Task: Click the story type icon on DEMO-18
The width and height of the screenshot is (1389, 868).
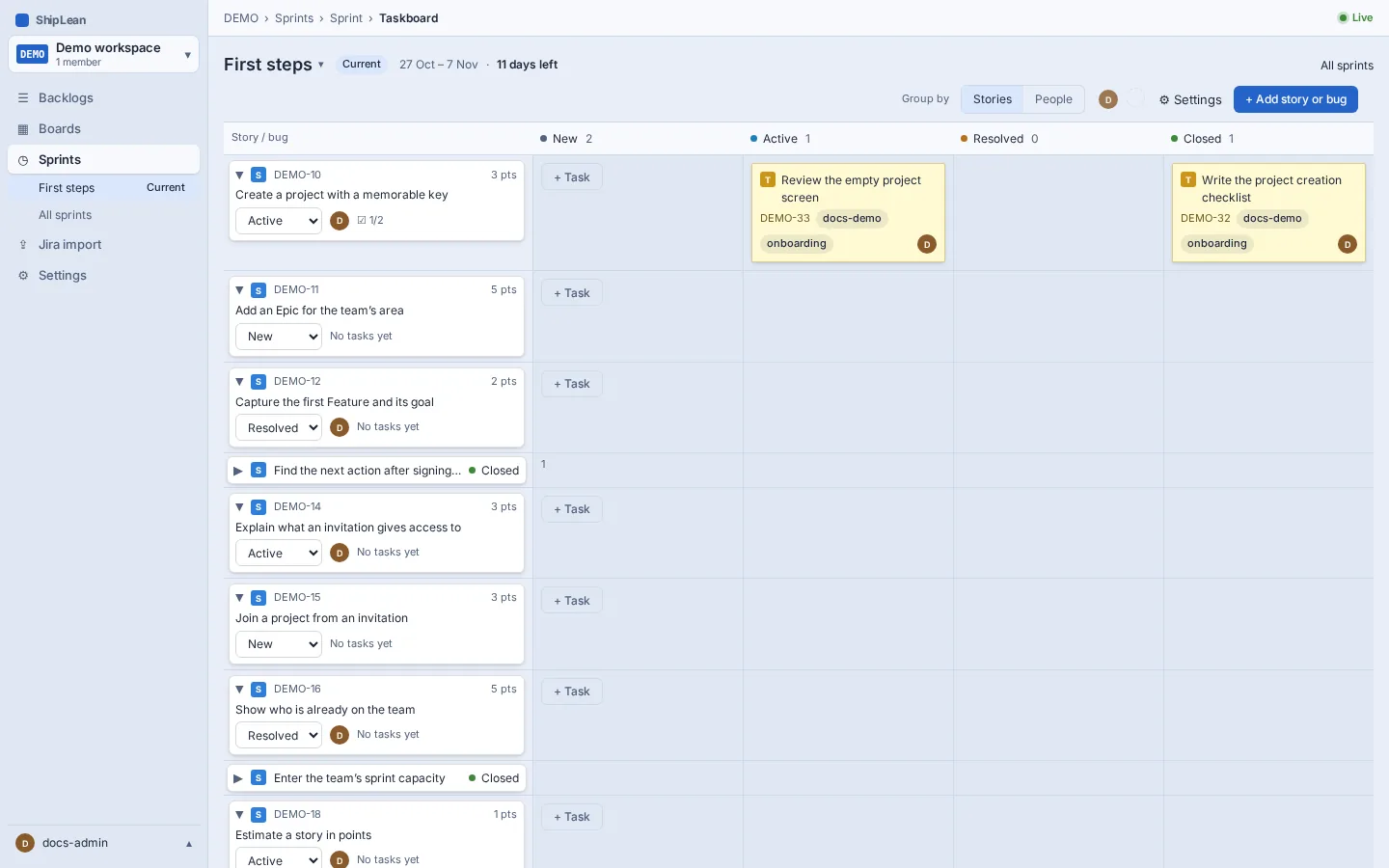Action: pos(259,815)
